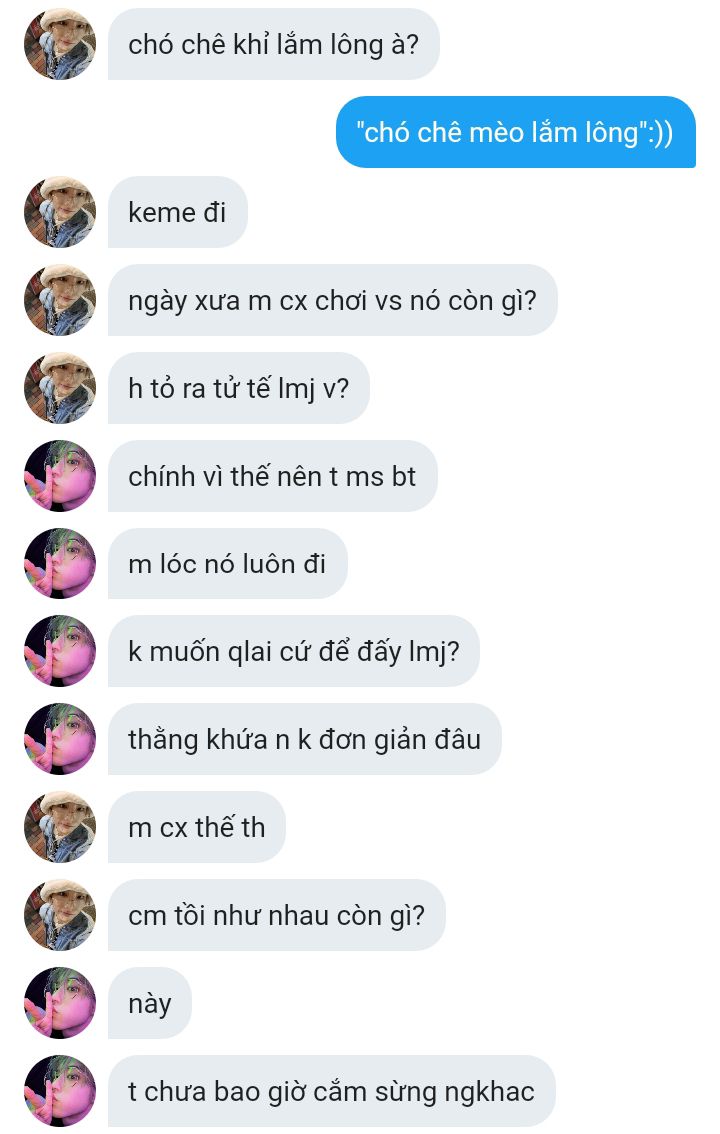Select the "keme đi" message bubble
The width and height of the screenshot is (720, 1134).
tap(178, 212)
